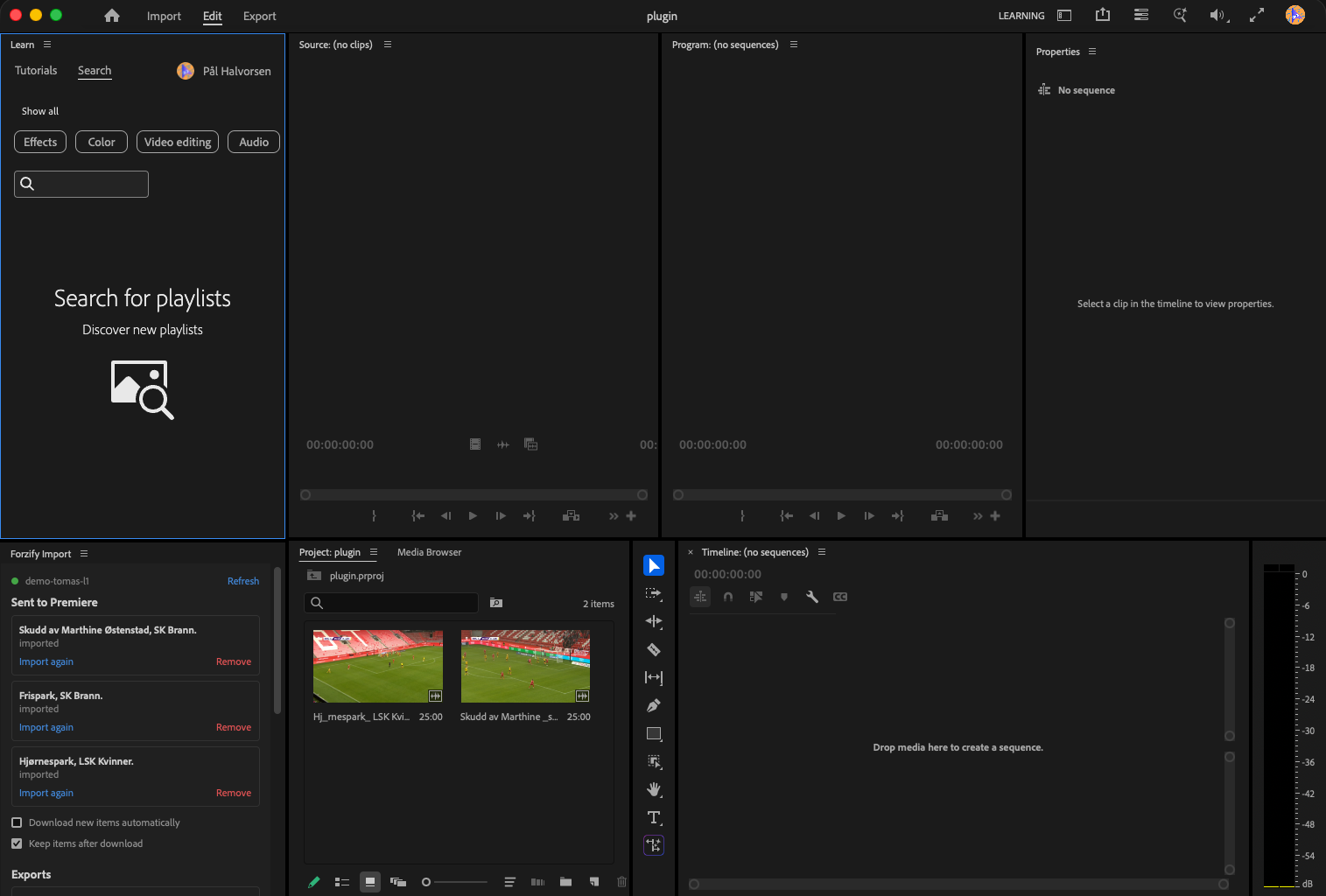Open Sort Icons menu in Project panel footer

pos(510,882)
